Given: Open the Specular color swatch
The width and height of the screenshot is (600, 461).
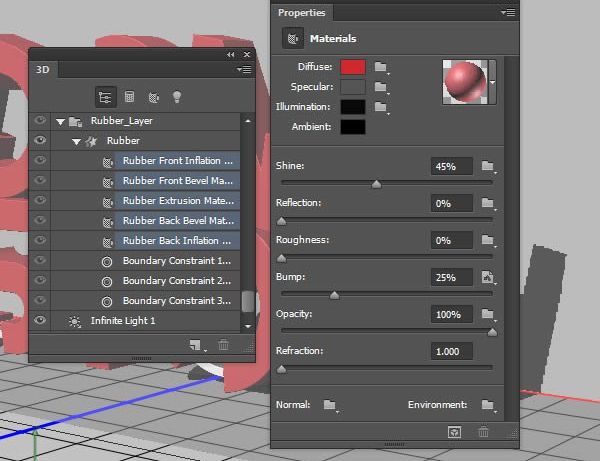Looking at the screenshot, I should coord(353,87).
